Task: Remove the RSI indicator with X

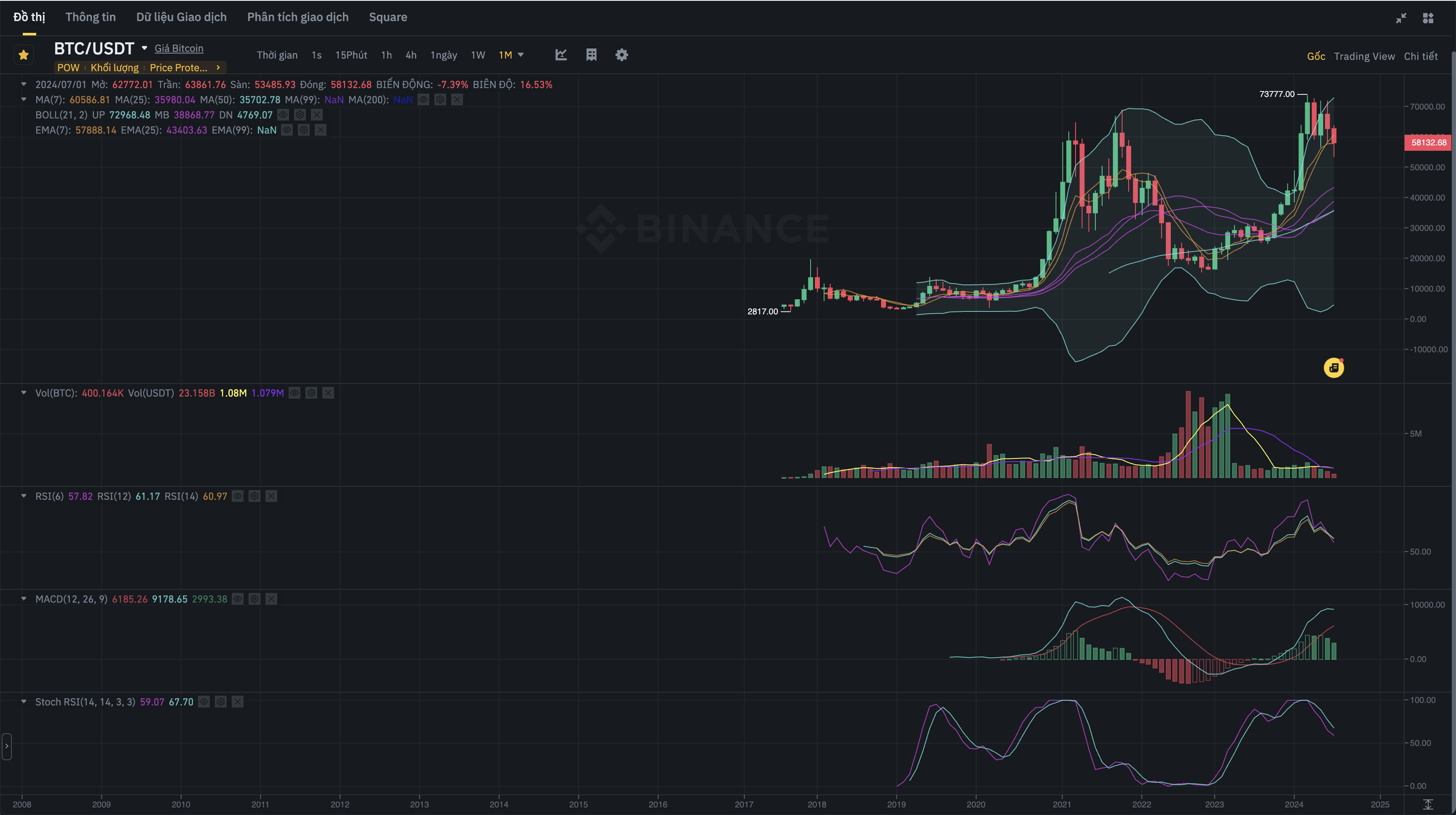Action: [x=271, y=496]
